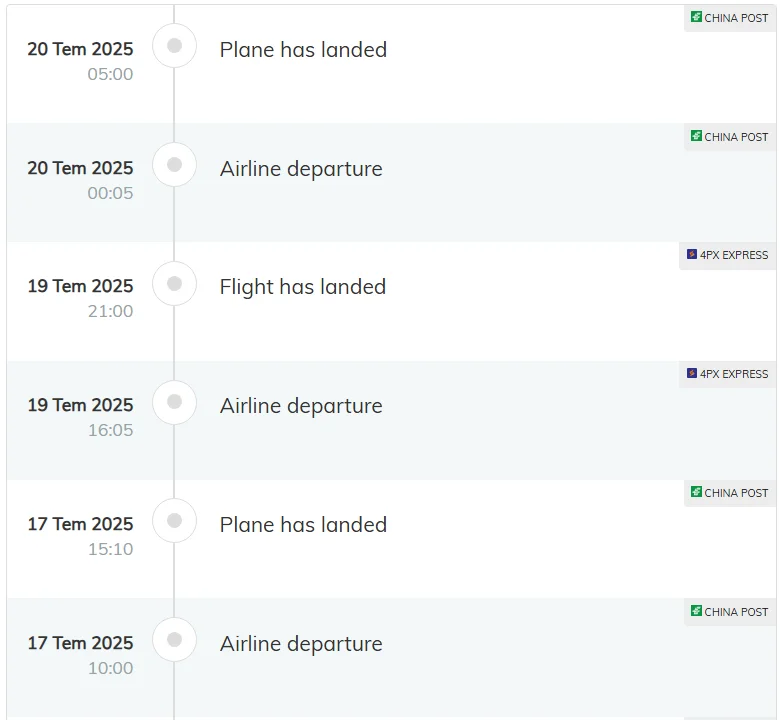Select timeline dot for 17 Tem 10:00 event
The width and height of the screenshot is (782, 720).
(x=175, y=640)
